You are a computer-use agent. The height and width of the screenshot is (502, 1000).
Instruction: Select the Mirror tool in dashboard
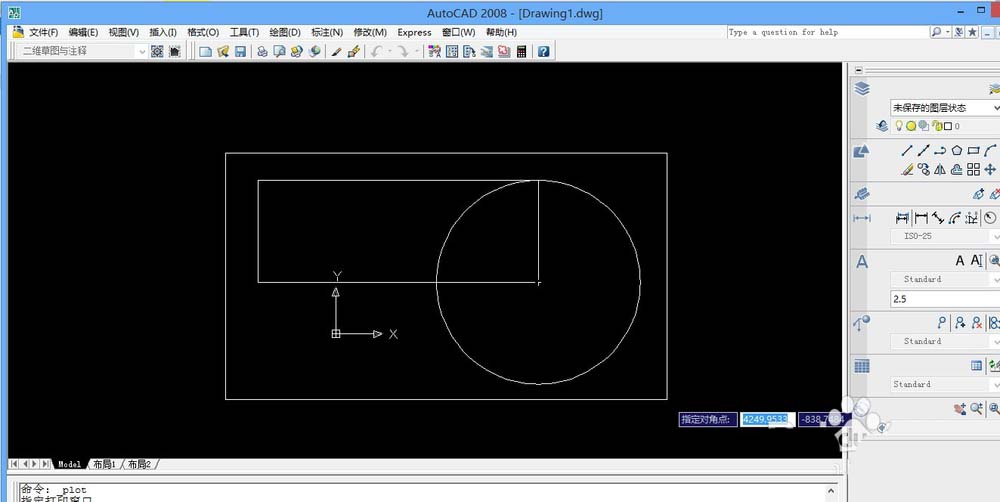click(940, 169)
